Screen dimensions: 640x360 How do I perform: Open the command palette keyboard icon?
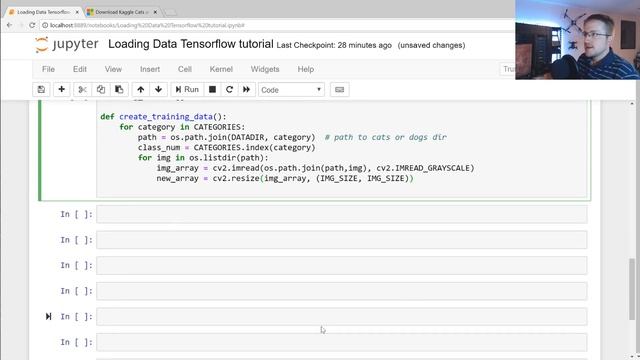tap(340, 89)
